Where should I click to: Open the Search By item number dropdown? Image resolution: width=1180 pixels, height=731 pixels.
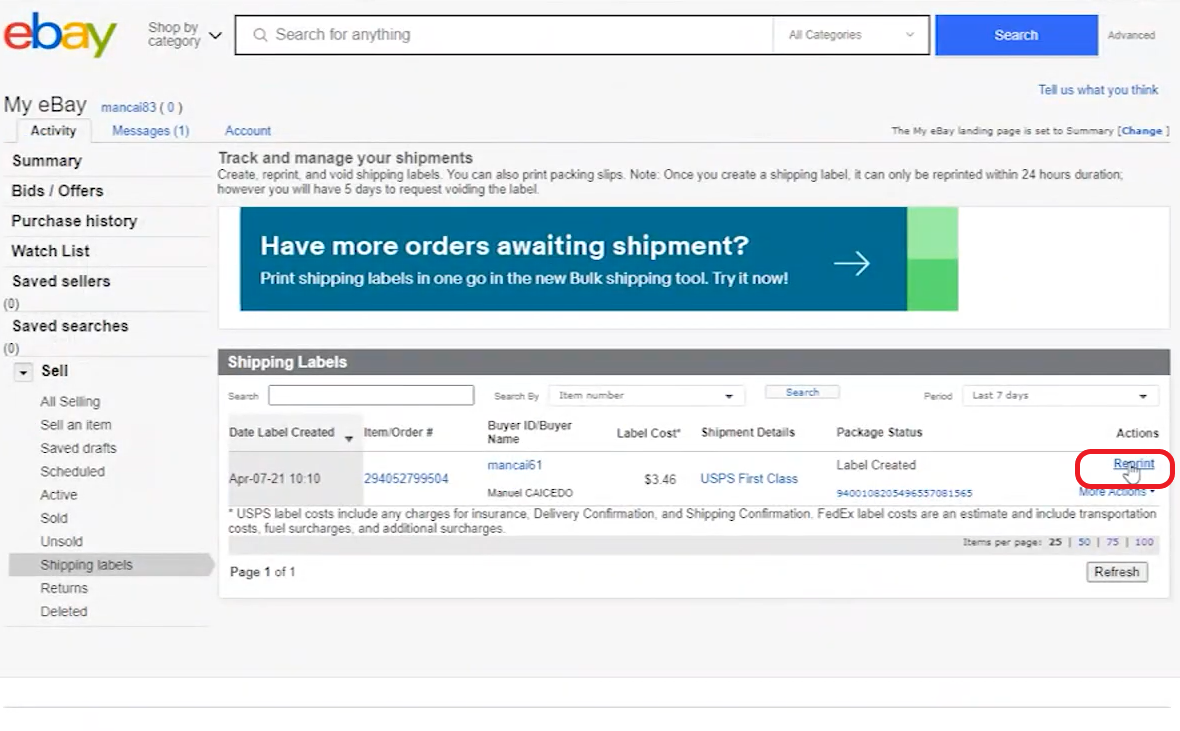[646, 395]
